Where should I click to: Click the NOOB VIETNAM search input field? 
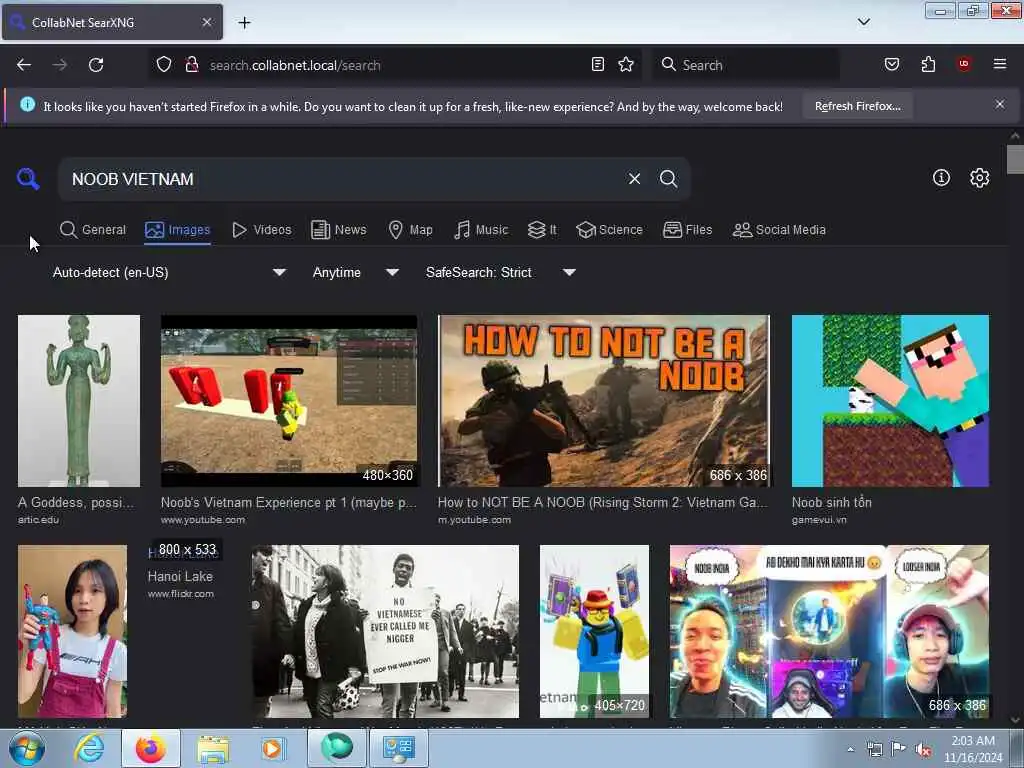(340, 179)
